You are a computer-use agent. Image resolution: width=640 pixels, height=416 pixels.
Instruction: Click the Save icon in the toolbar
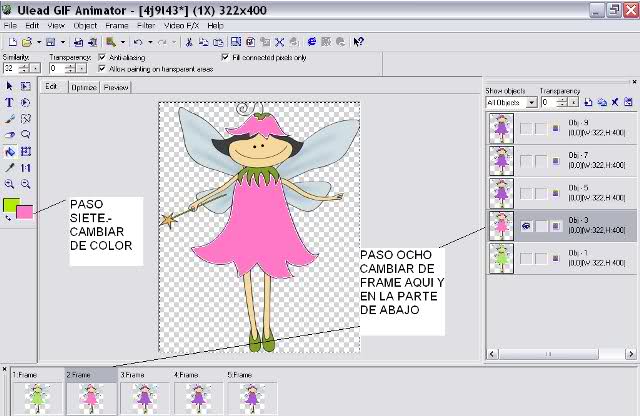coord(50,42)
